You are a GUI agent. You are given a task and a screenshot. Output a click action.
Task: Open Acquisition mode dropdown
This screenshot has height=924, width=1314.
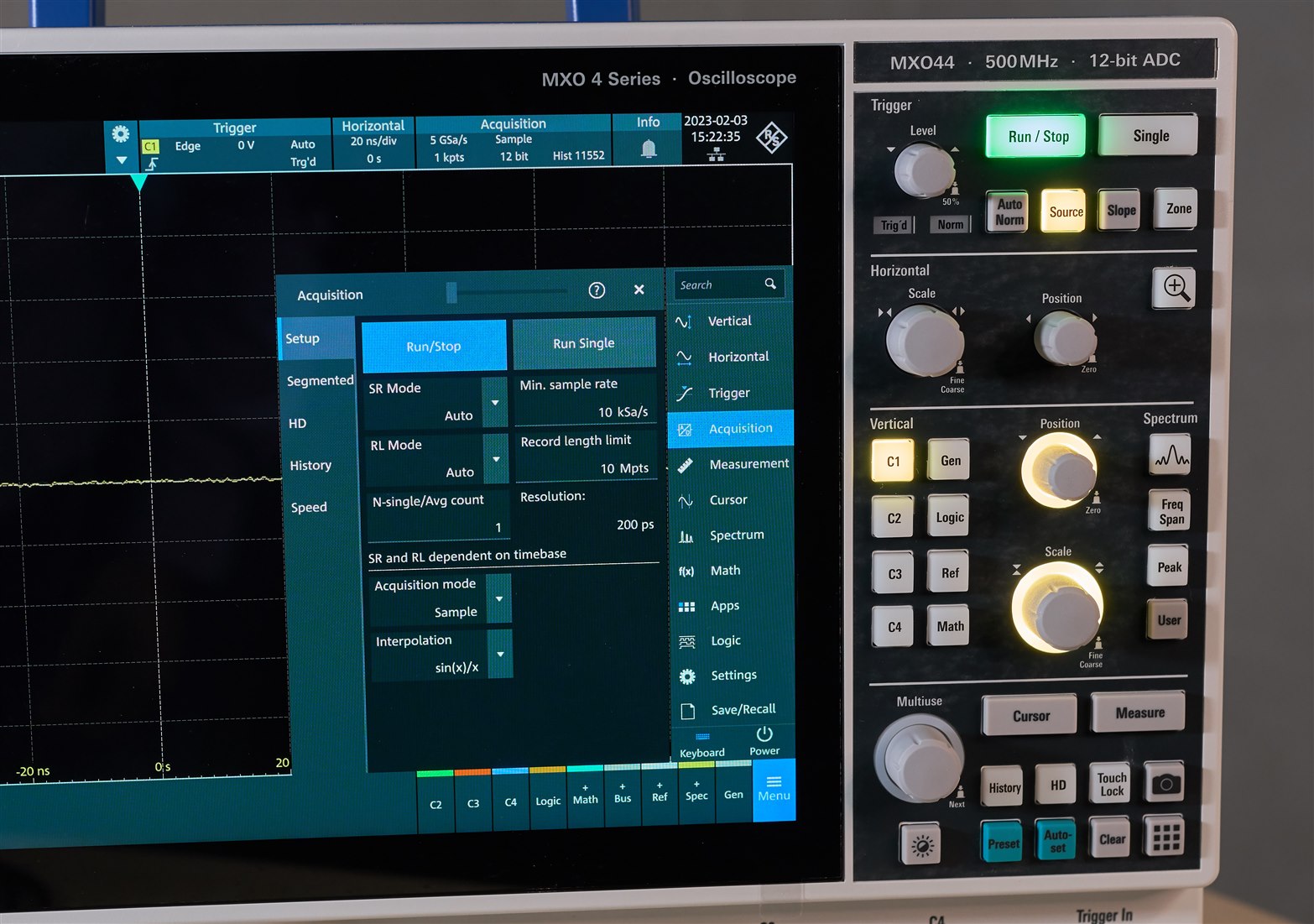pyautogui.click(x=499, y=599)
